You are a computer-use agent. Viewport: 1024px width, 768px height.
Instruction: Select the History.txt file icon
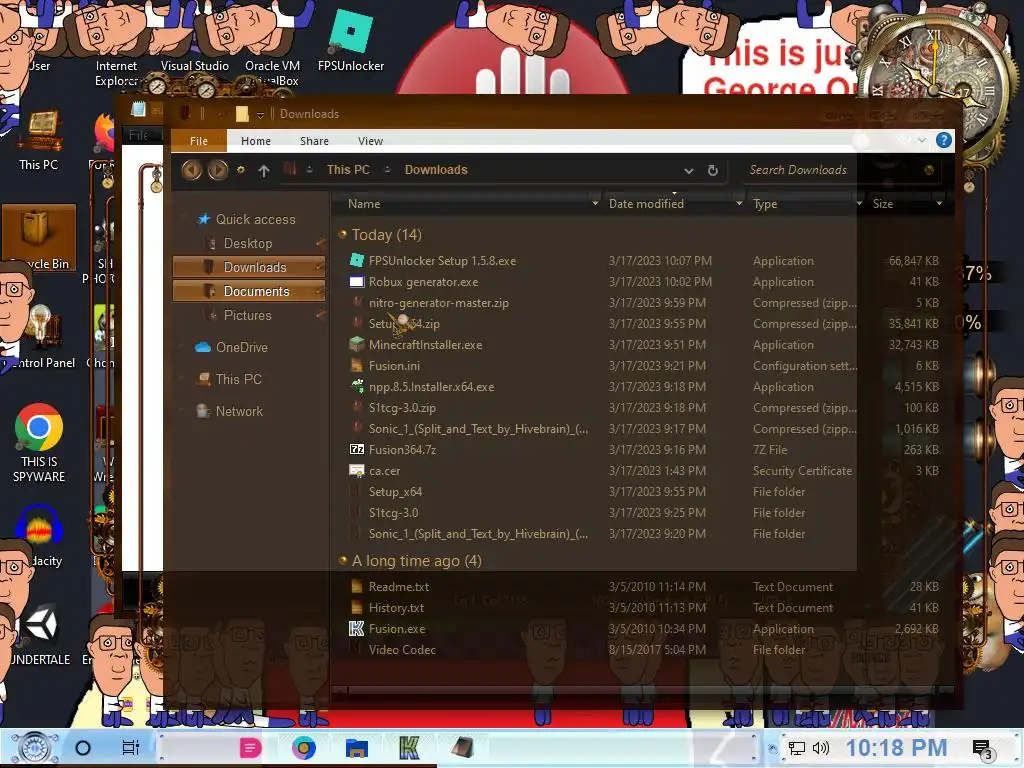(357, 607)
